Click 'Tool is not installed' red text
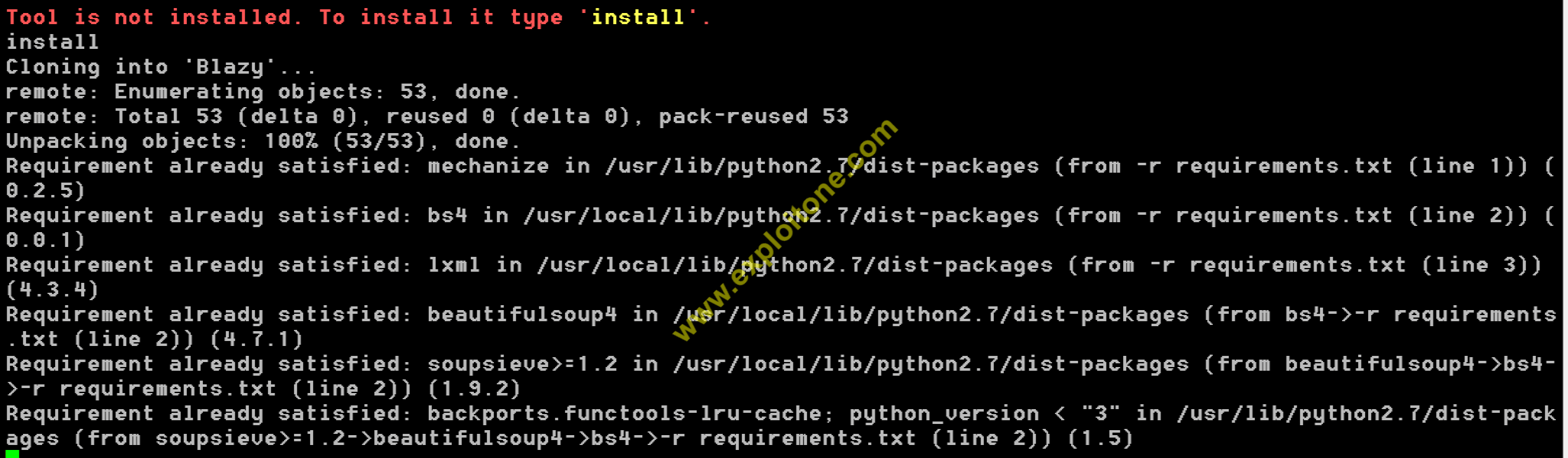The height and width of the screenshot is (458, 1568). (x=153, y=17)
